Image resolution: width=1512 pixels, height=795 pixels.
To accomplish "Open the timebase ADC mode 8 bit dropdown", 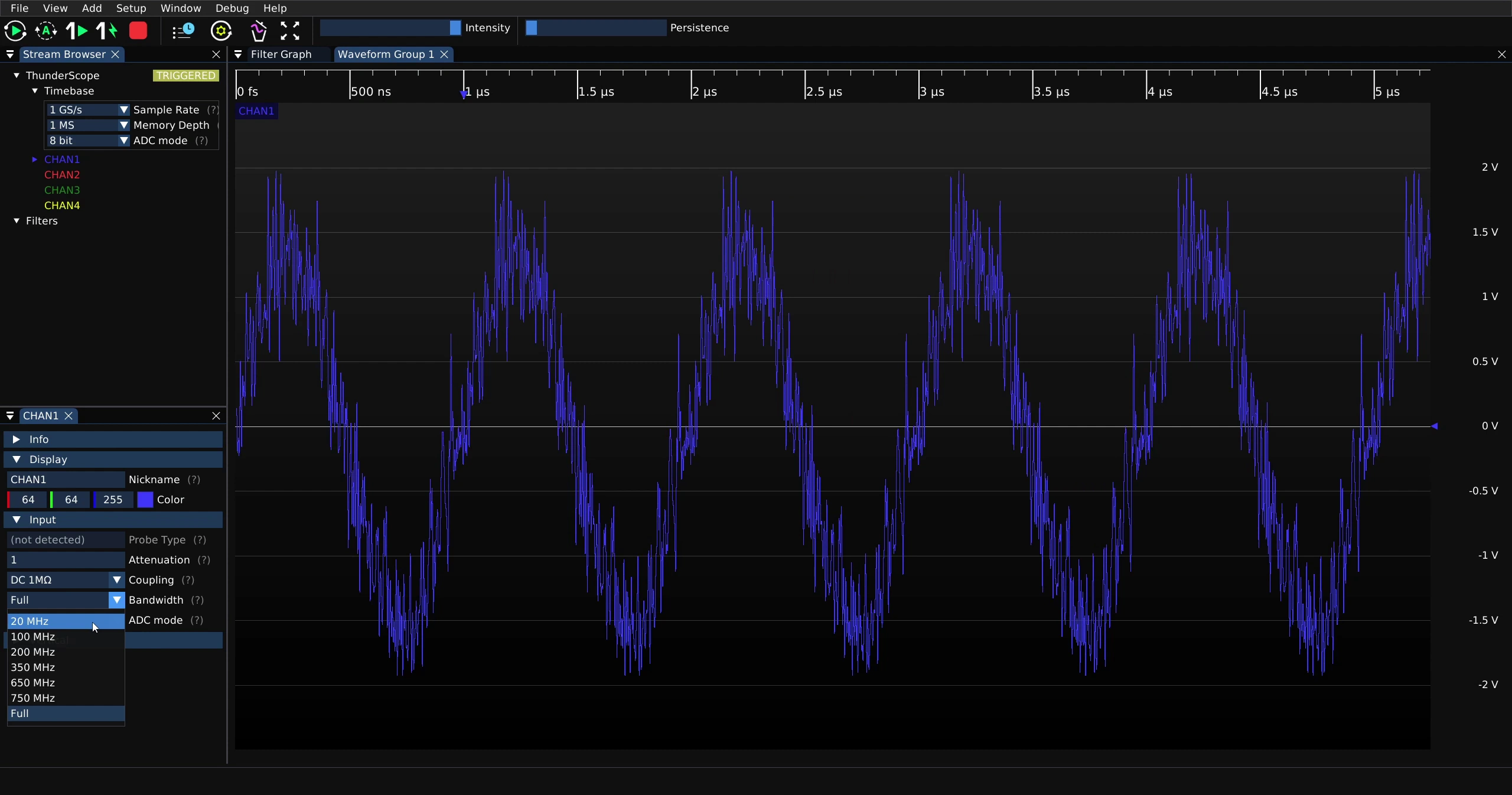I will (87, 141).
